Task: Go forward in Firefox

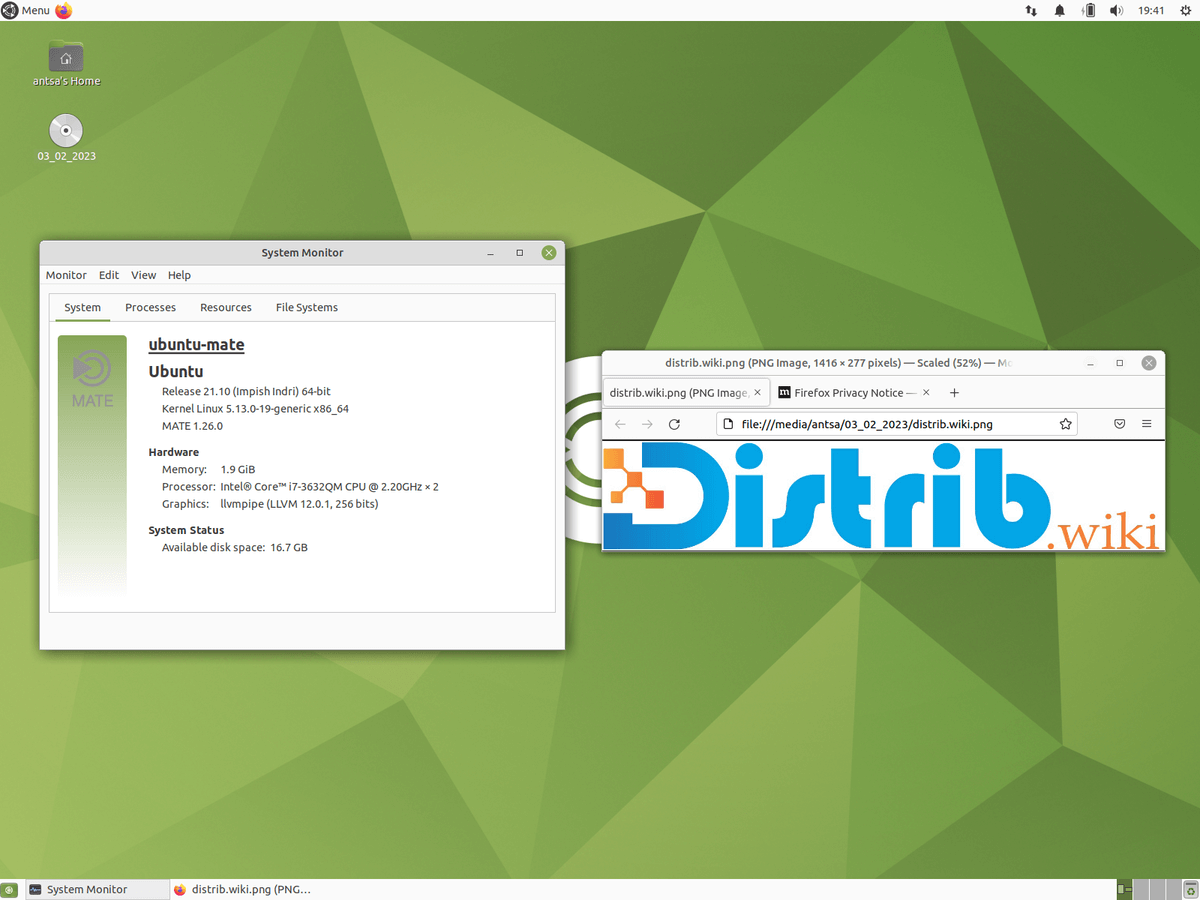Action: pos(647,424)
